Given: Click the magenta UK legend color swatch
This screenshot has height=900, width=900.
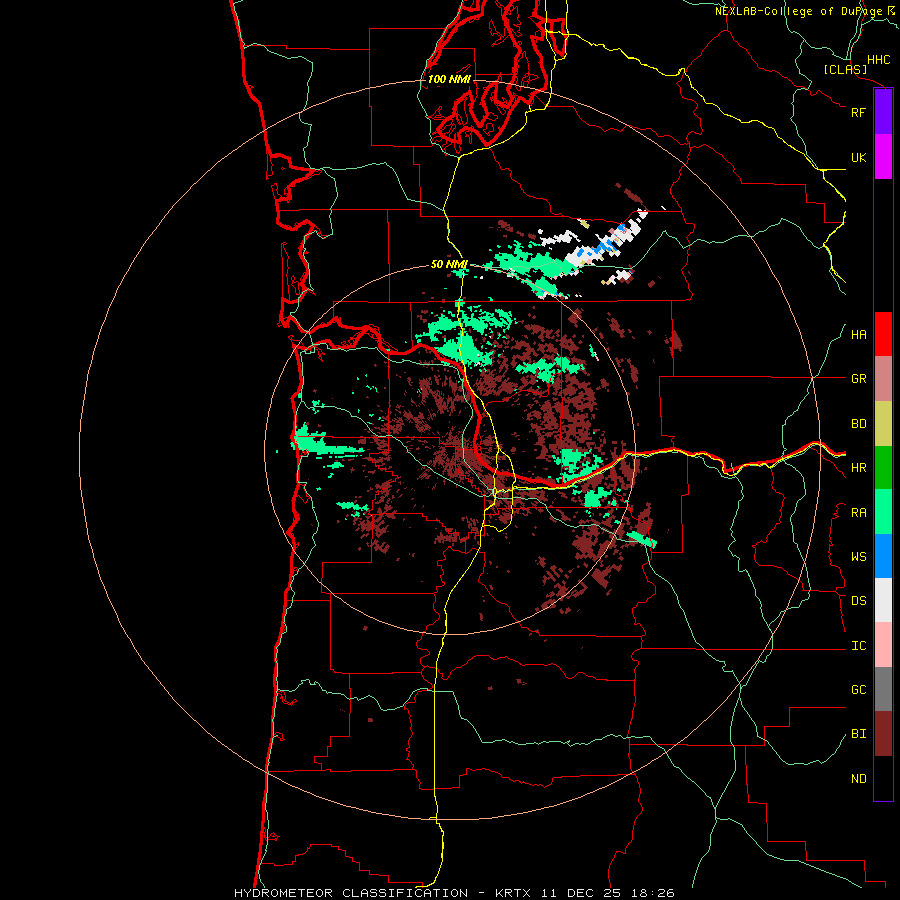Looking at the screenshot, I should click(x=883, y=157).
